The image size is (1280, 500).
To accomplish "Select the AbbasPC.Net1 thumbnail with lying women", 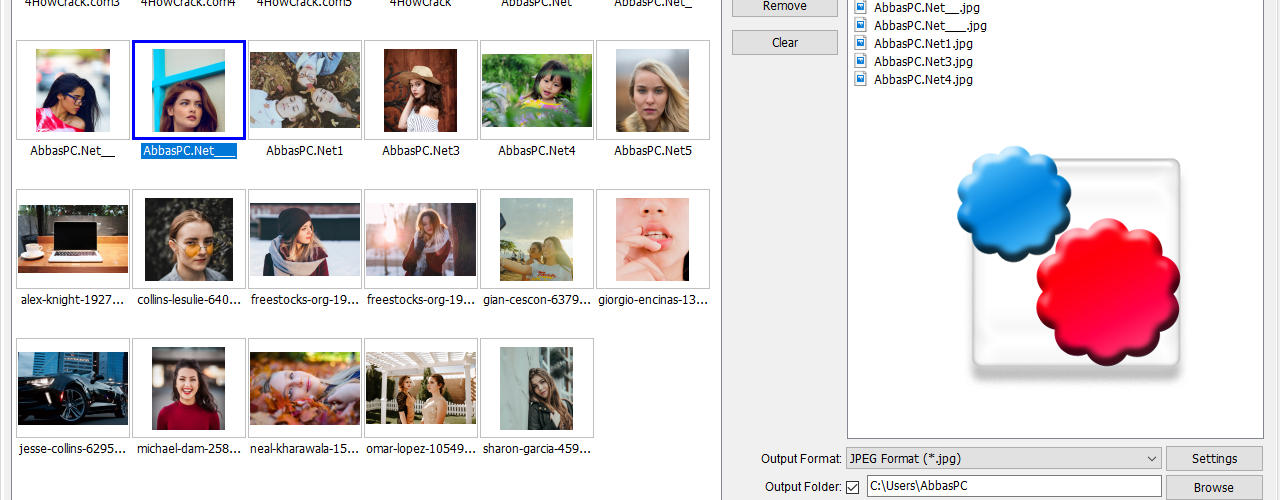I will 305,90.
